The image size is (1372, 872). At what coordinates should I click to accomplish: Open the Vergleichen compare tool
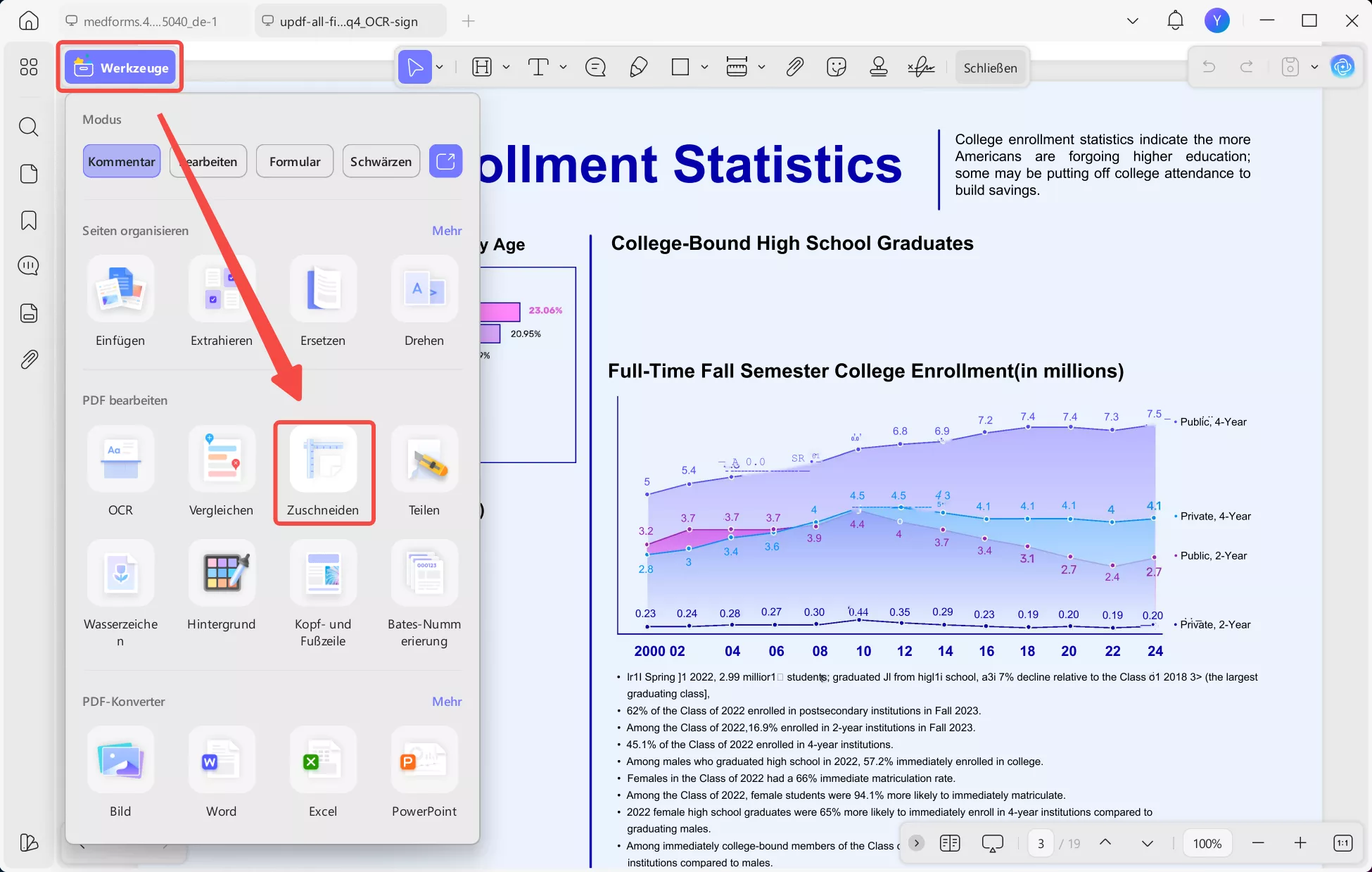tap(222, 460)
